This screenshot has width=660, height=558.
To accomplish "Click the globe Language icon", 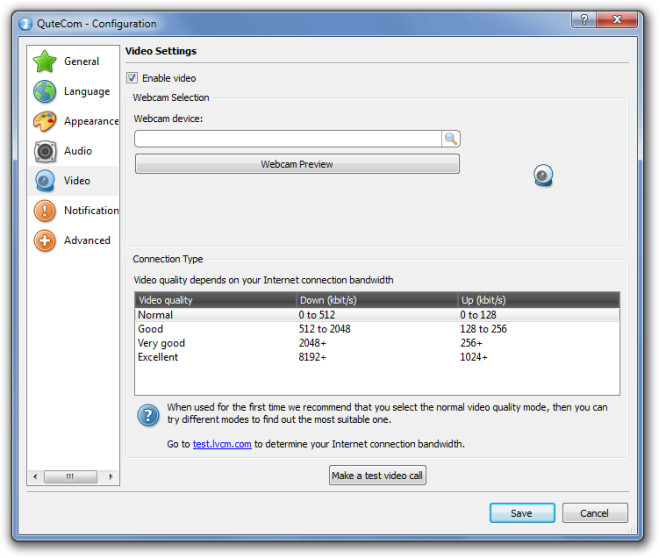I will point(45,91).
